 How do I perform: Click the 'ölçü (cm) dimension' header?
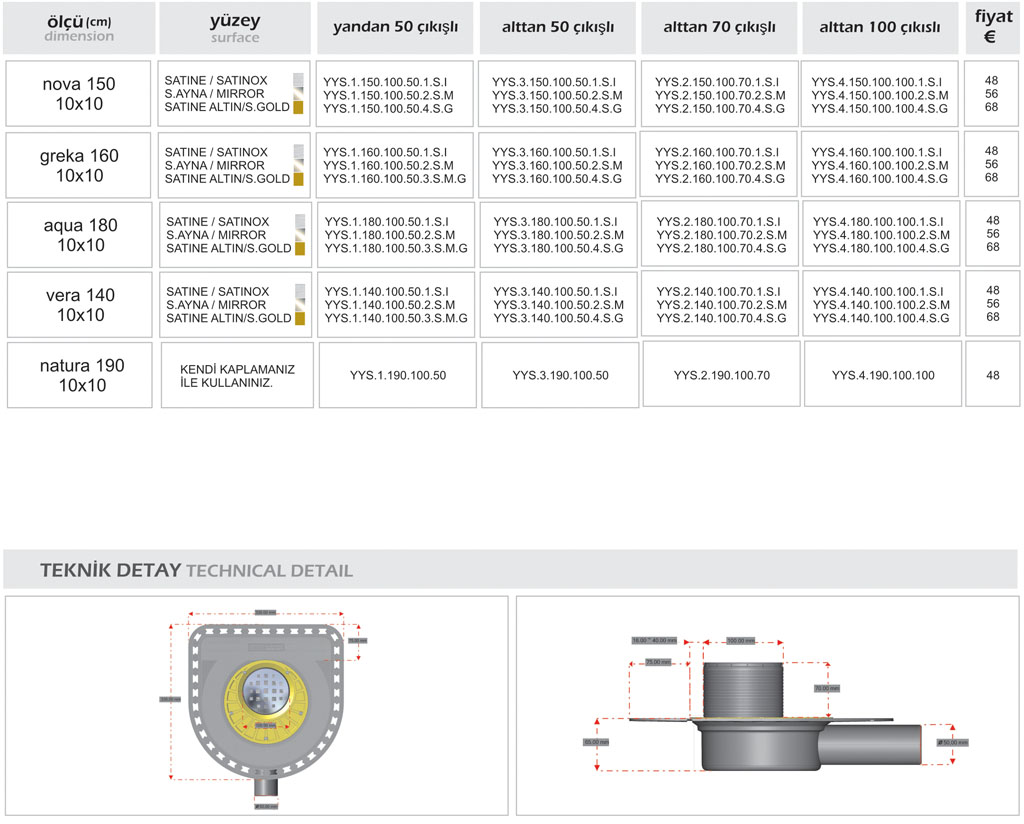click(x=79, y=28)
